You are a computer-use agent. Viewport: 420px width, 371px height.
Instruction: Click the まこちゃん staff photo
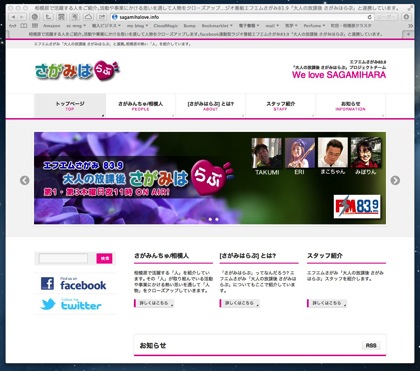click(333, 153)
